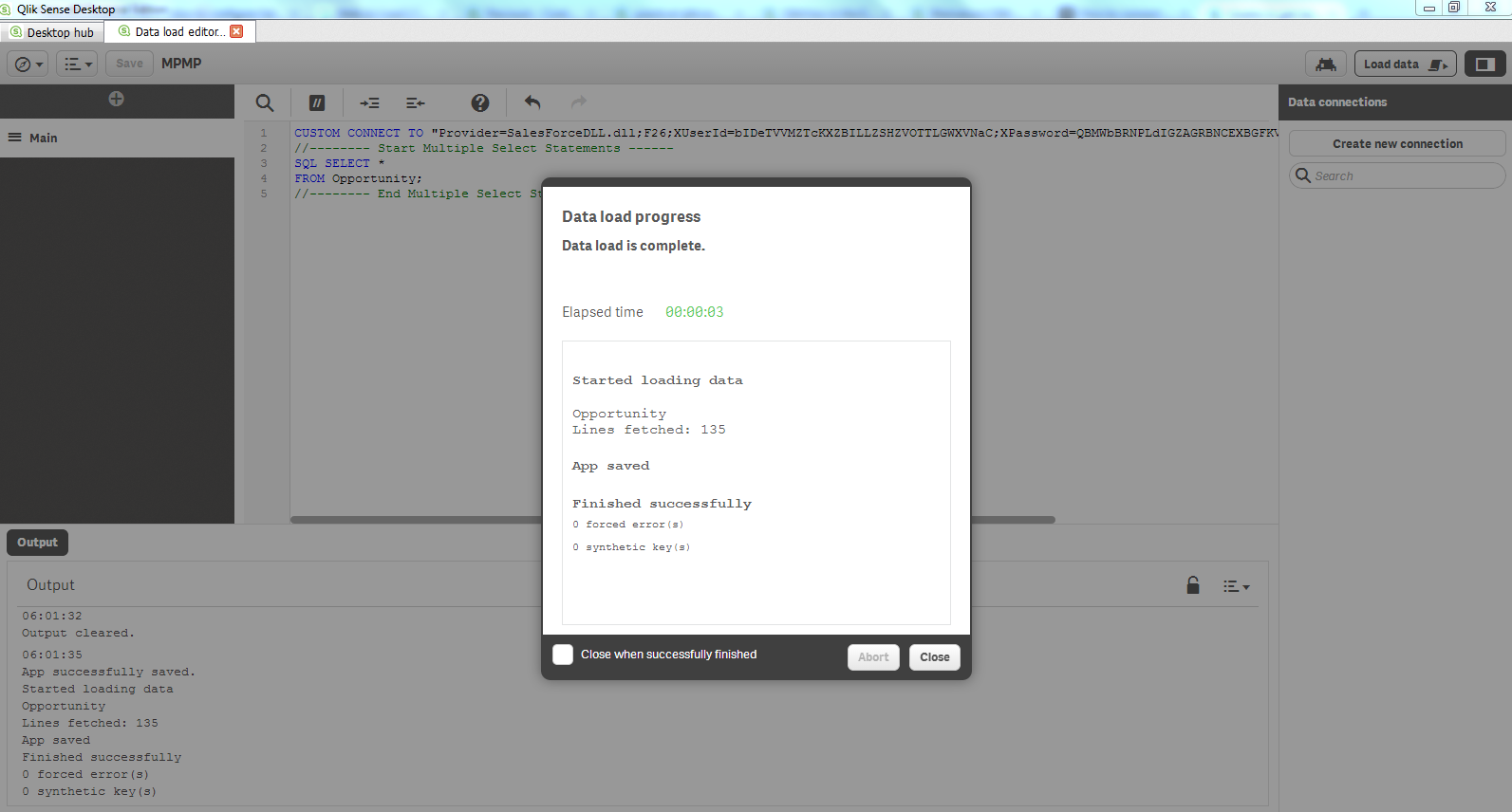Select the Main script section
Screen dimensions: 1512x812
click(x=117, y=138)
